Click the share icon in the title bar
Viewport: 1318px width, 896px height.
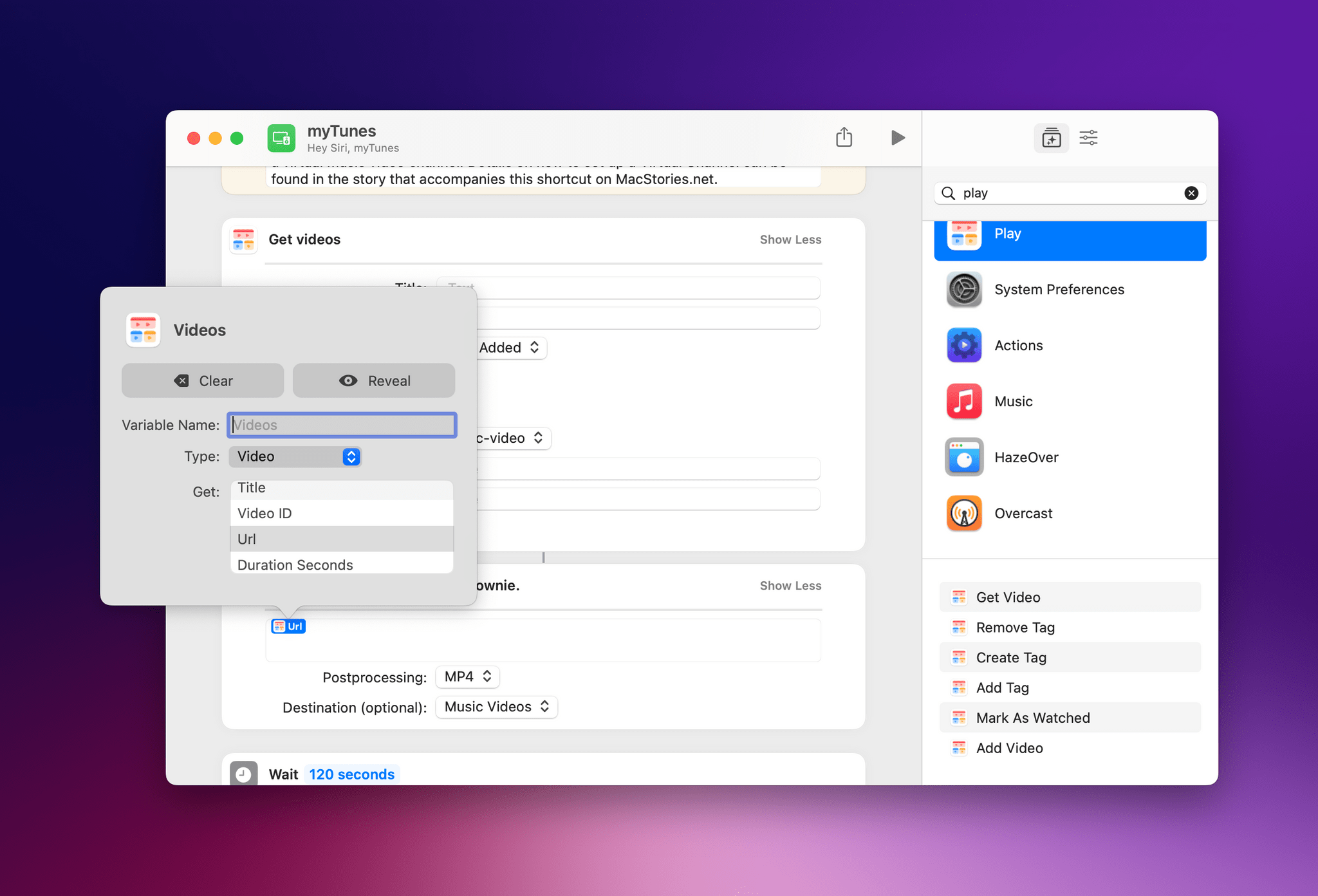click(x=844, y=137)
